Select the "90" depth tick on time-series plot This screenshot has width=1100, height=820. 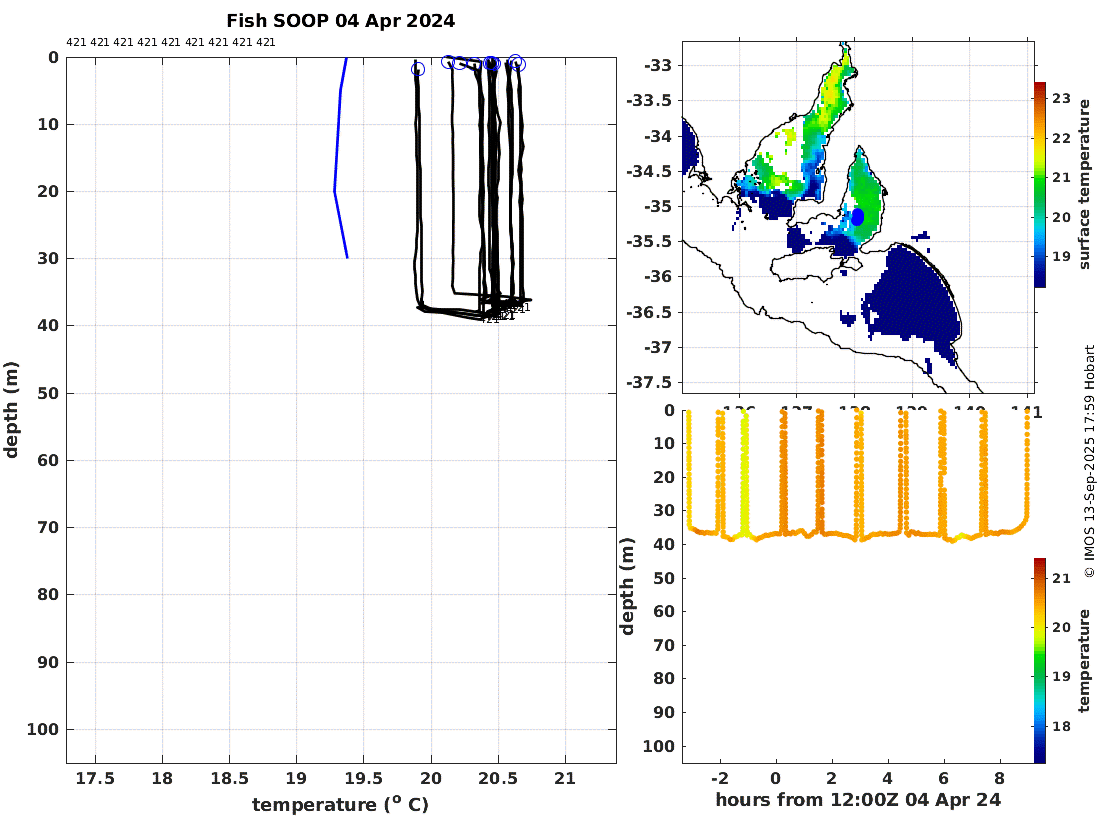pos(664,712)
